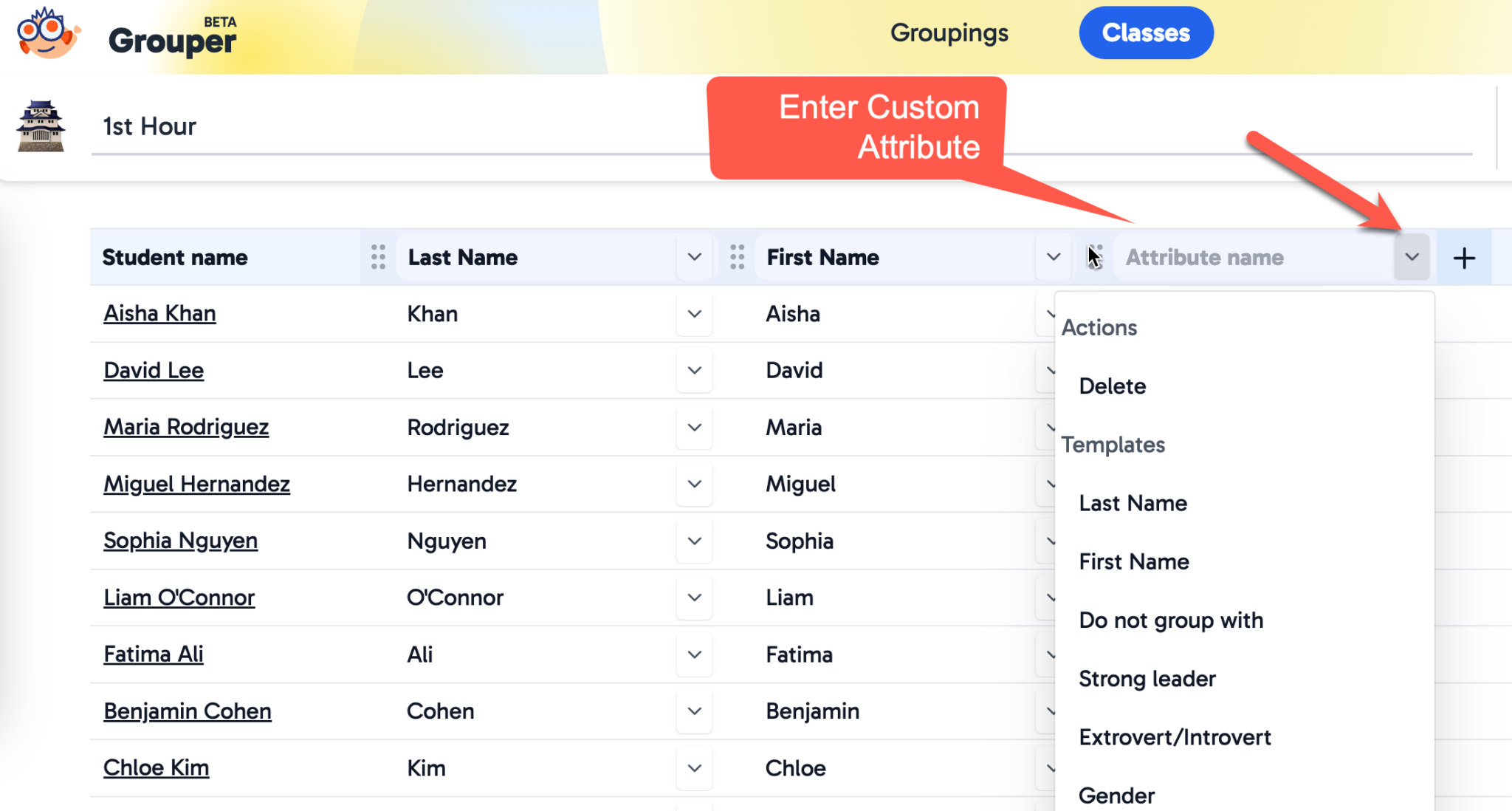This screenshot has width=1512, height=811.
Task: Open Fatima Ali's student link
Action: pyautogui.click(x=153, y=654)
